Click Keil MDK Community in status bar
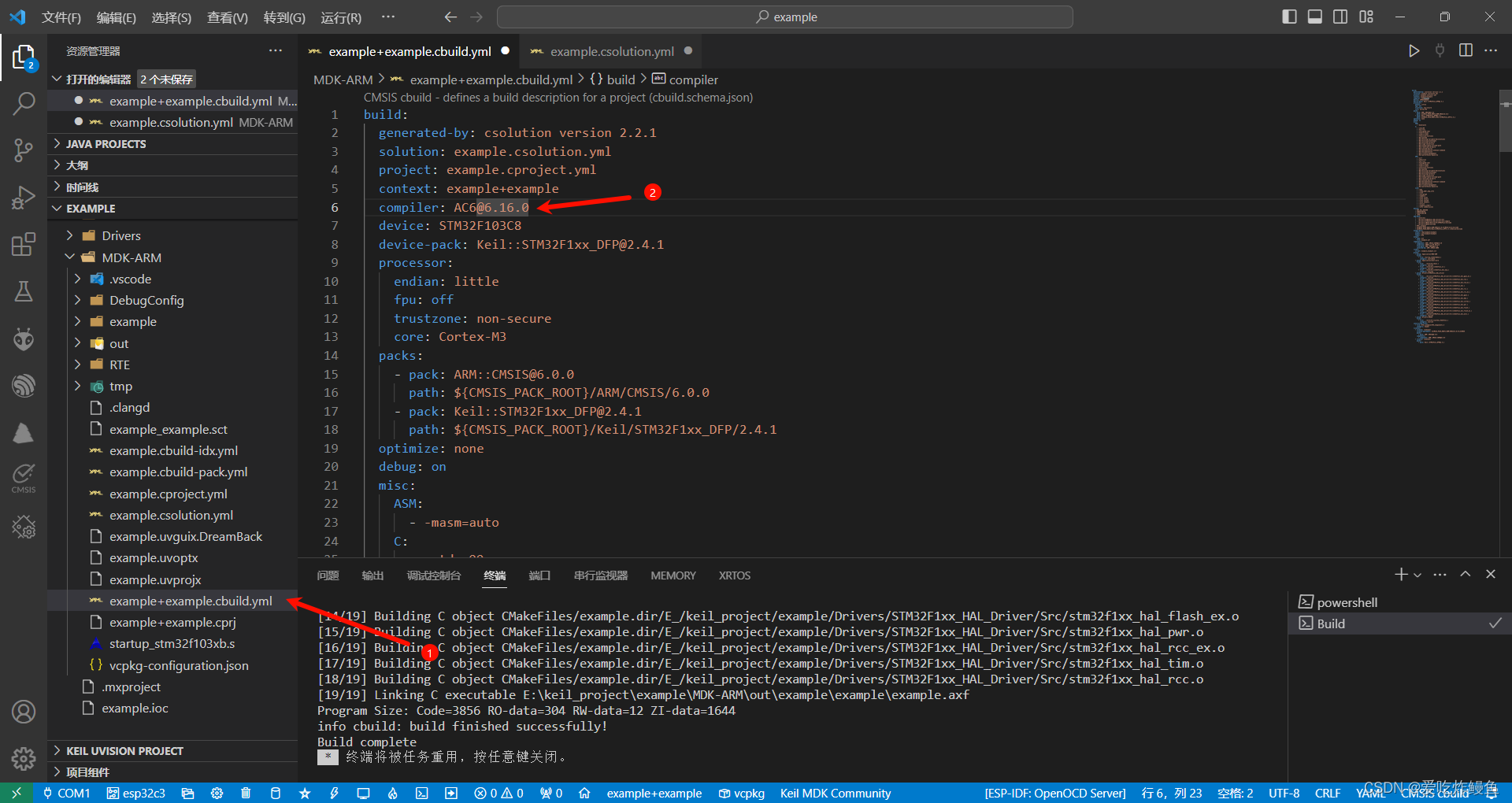1512x803 pixels. [836, 793]
